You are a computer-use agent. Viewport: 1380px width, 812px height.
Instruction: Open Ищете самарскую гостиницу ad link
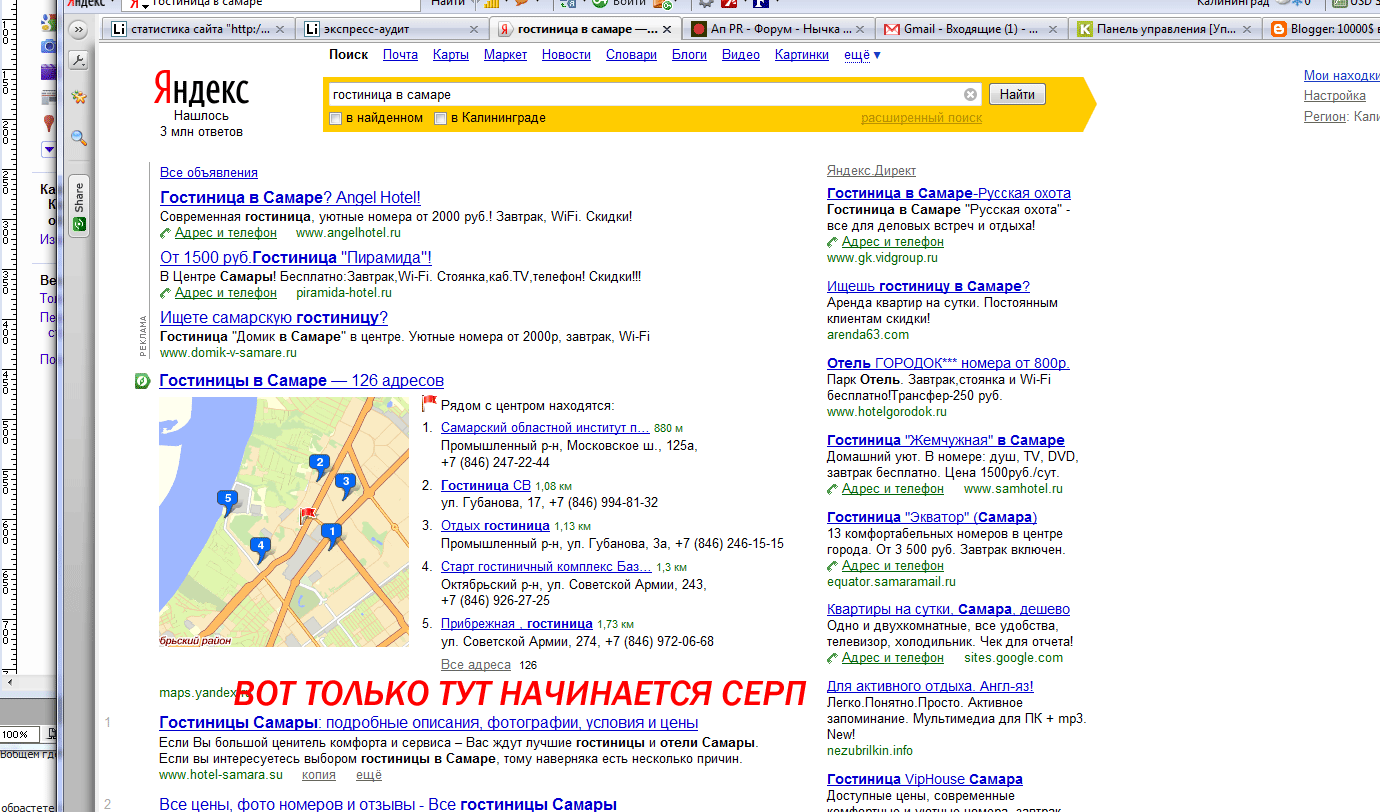(x=274, y=318)
